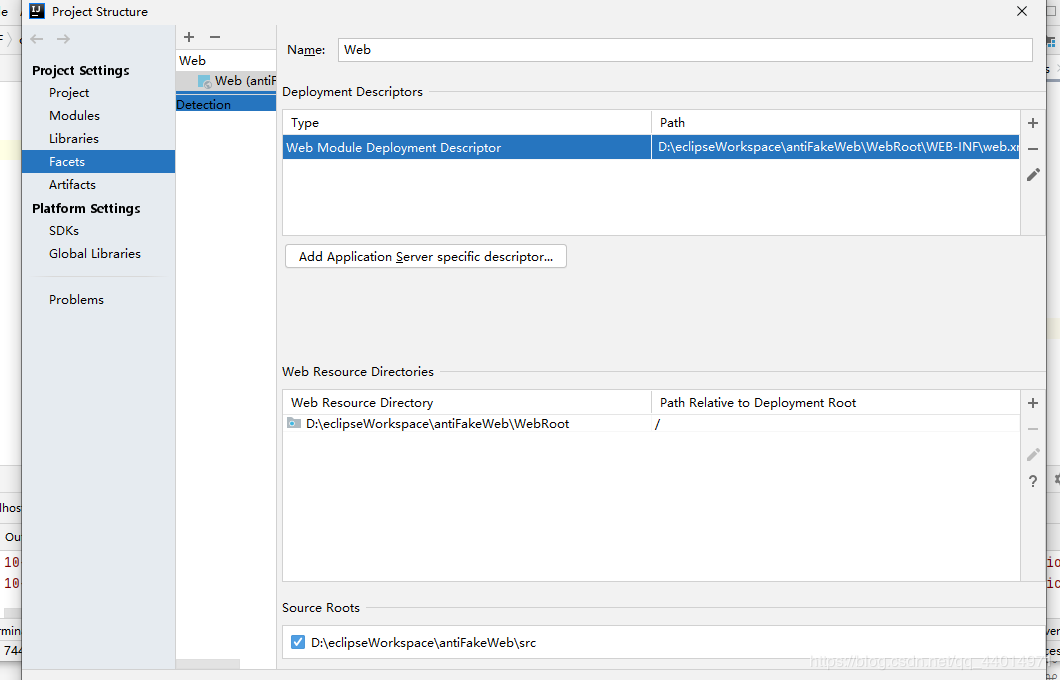Click the forward navigation arrow
This screenshot has height=680, width=1060.
63,39
